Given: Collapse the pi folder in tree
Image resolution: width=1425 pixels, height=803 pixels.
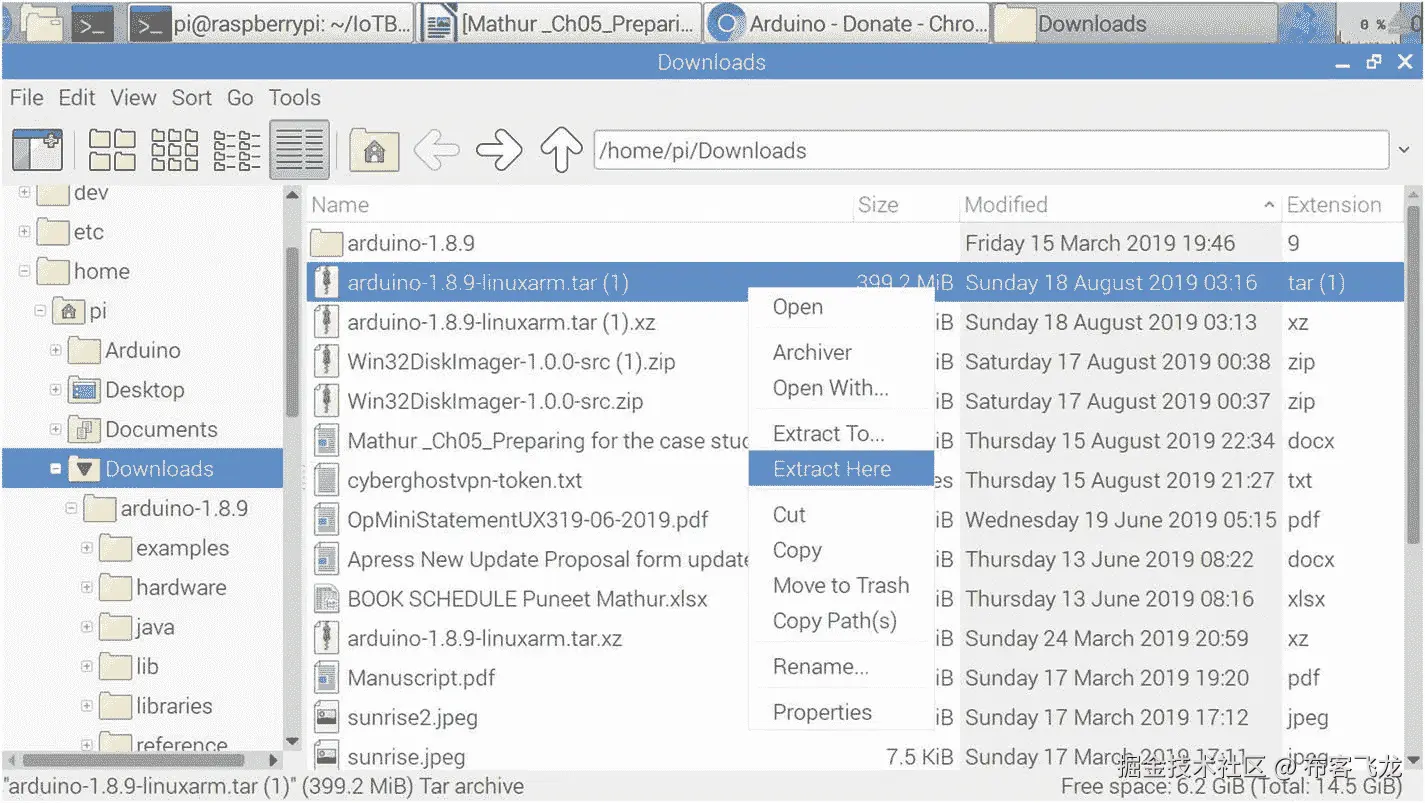Looking at the screenshot, I should (x=40, y=311).
